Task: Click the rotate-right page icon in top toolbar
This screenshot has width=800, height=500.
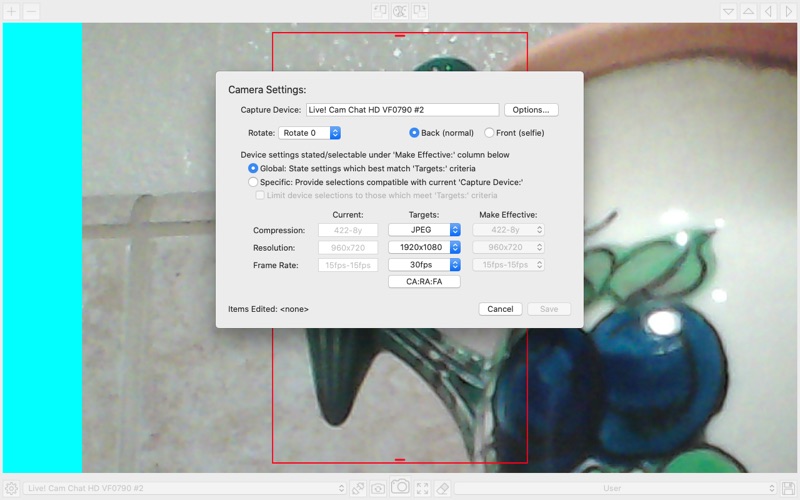Action: pyautogui.click(x=419, y=11)
